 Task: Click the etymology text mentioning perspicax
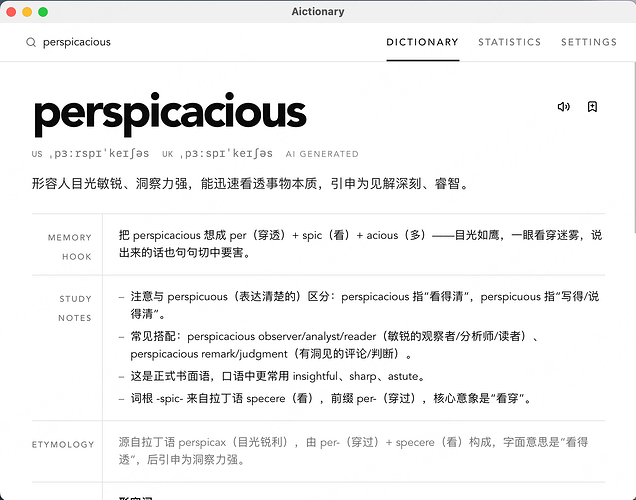tap(353, 451)
